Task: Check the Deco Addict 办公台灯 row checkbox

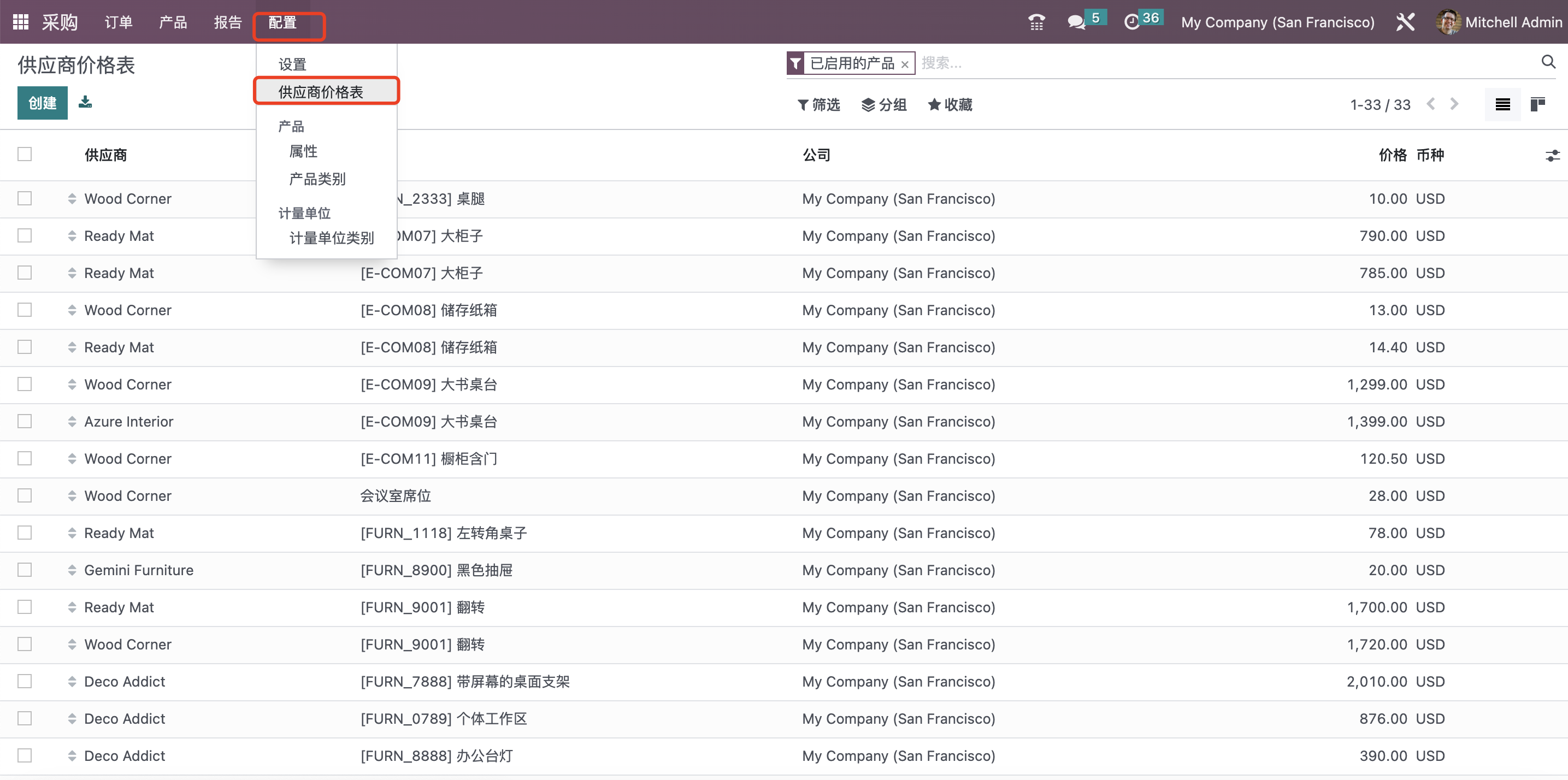Action: click(25, 755)
